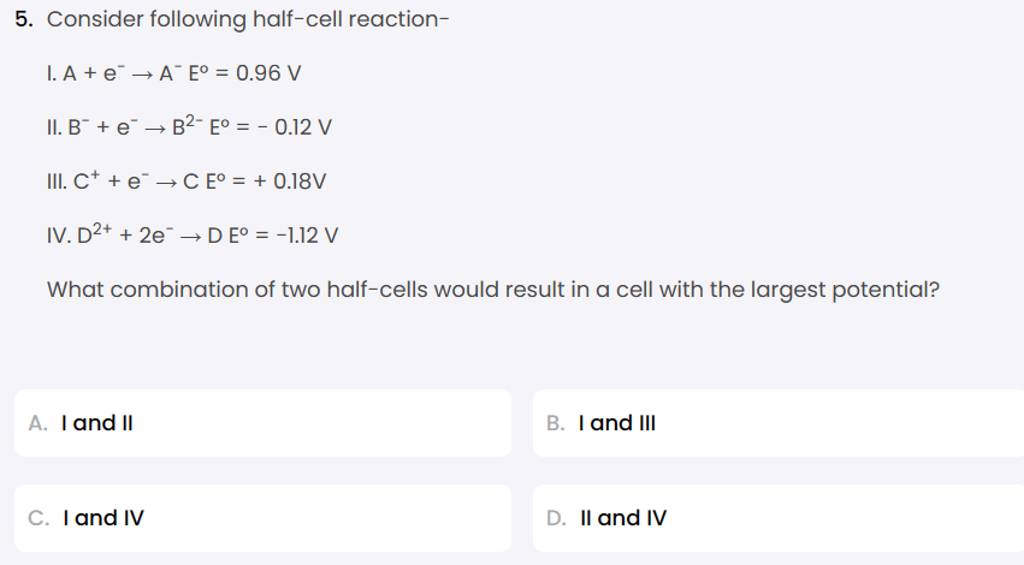Viewport: 1024px width, 565px height.
Task: Click the 'C.' letter label
Action: [39, 518]
